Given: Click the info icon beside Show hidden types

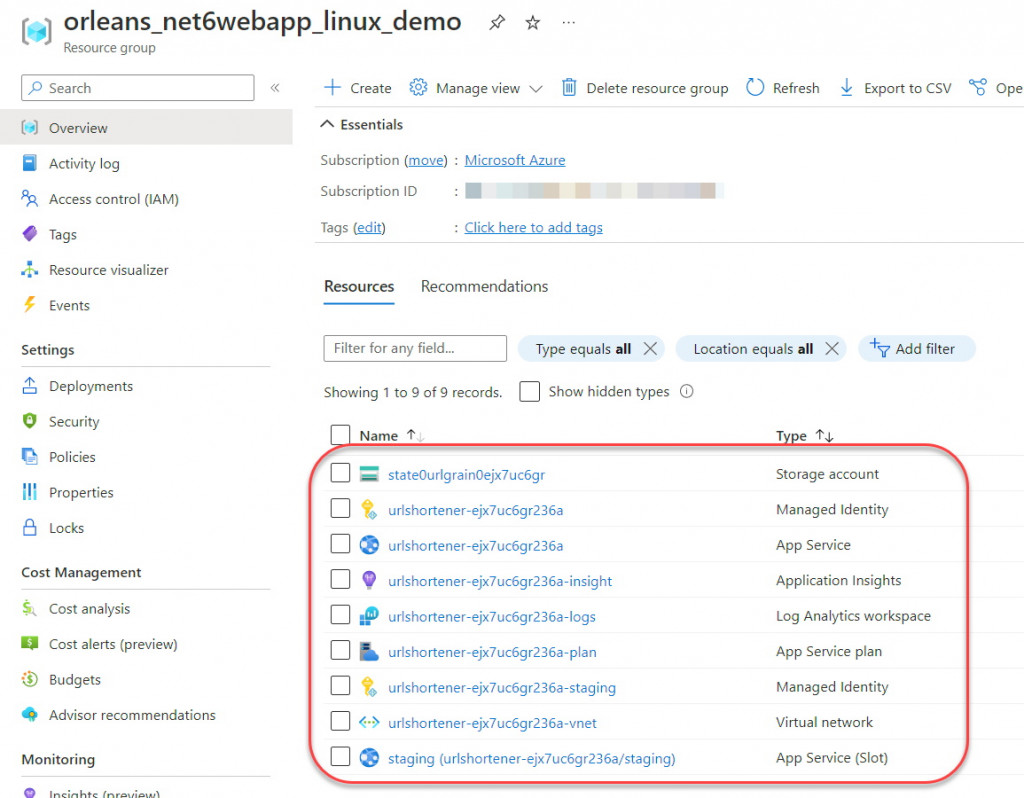Looking at the screenshot, I should 686,391.
